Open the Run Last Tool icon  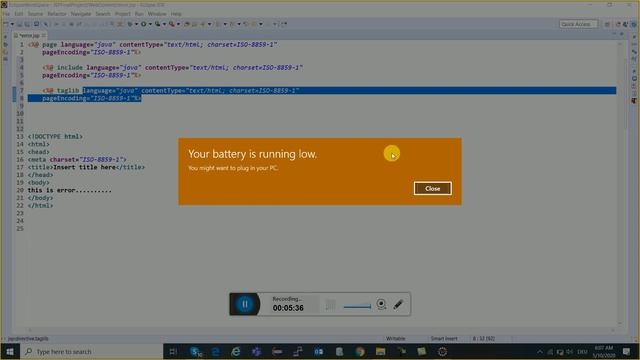pos(172,24)
